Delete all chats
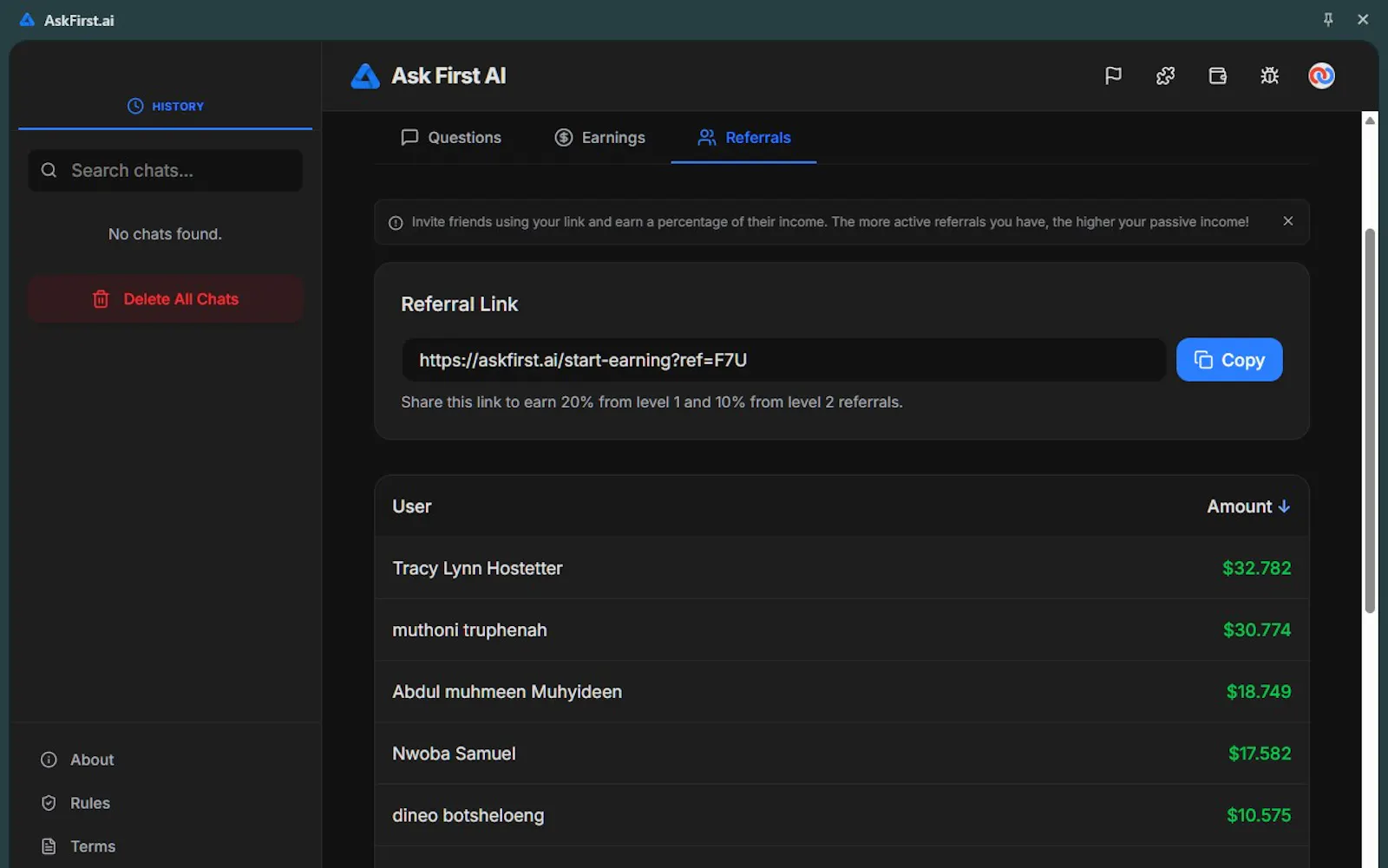Viewport: 1388px width, 868px height. point(165,299)
